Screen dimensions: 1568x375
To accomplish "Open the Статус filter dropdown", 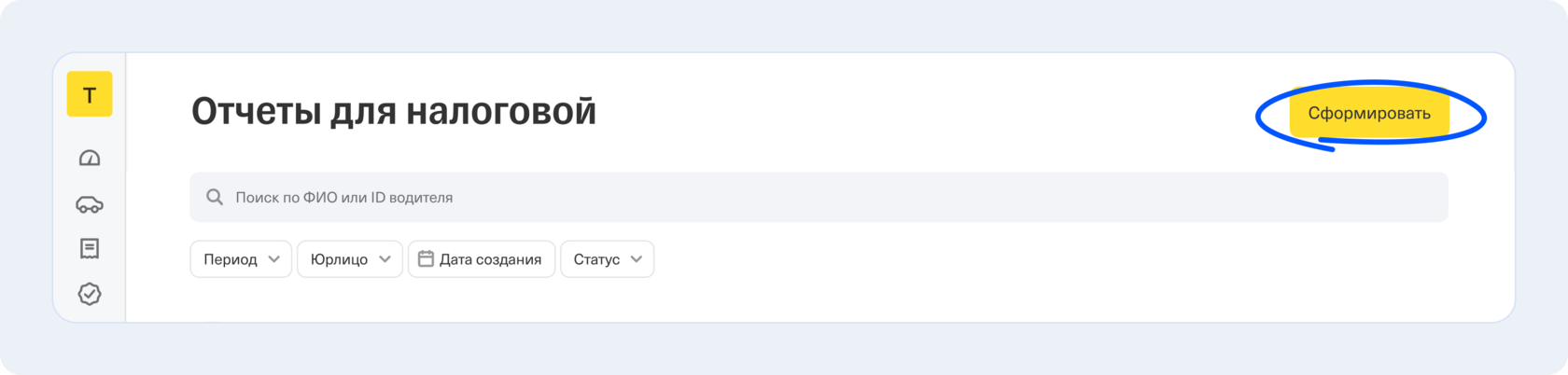I will 607,259.
